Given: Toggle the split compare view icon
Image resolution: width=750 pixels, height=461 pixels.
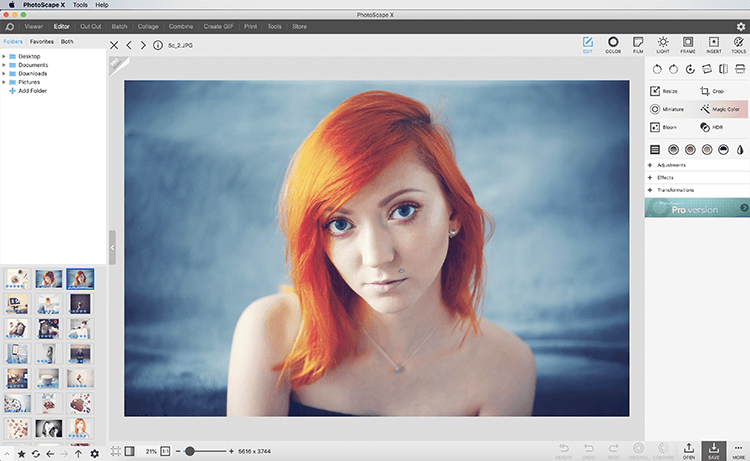Looking at the screenshot, I should (x=129, y=451).
